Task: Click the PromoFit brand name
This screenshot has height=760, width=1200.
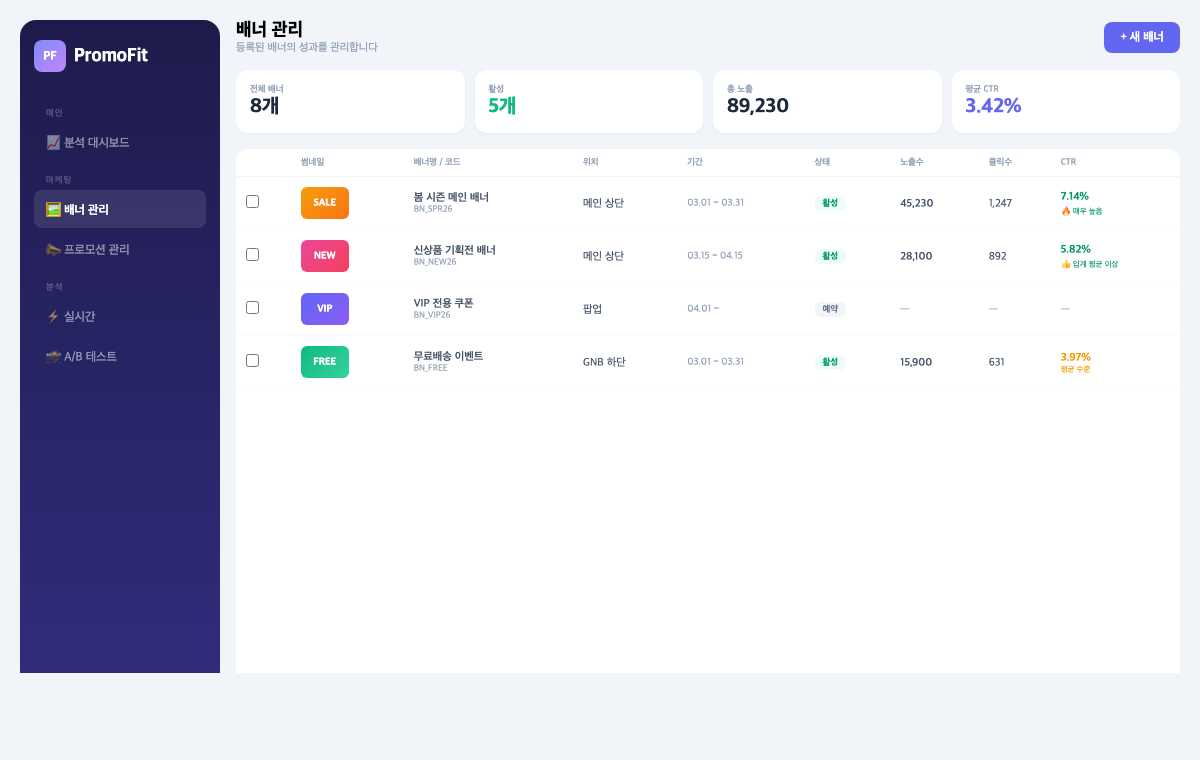Action: point(111,56)
